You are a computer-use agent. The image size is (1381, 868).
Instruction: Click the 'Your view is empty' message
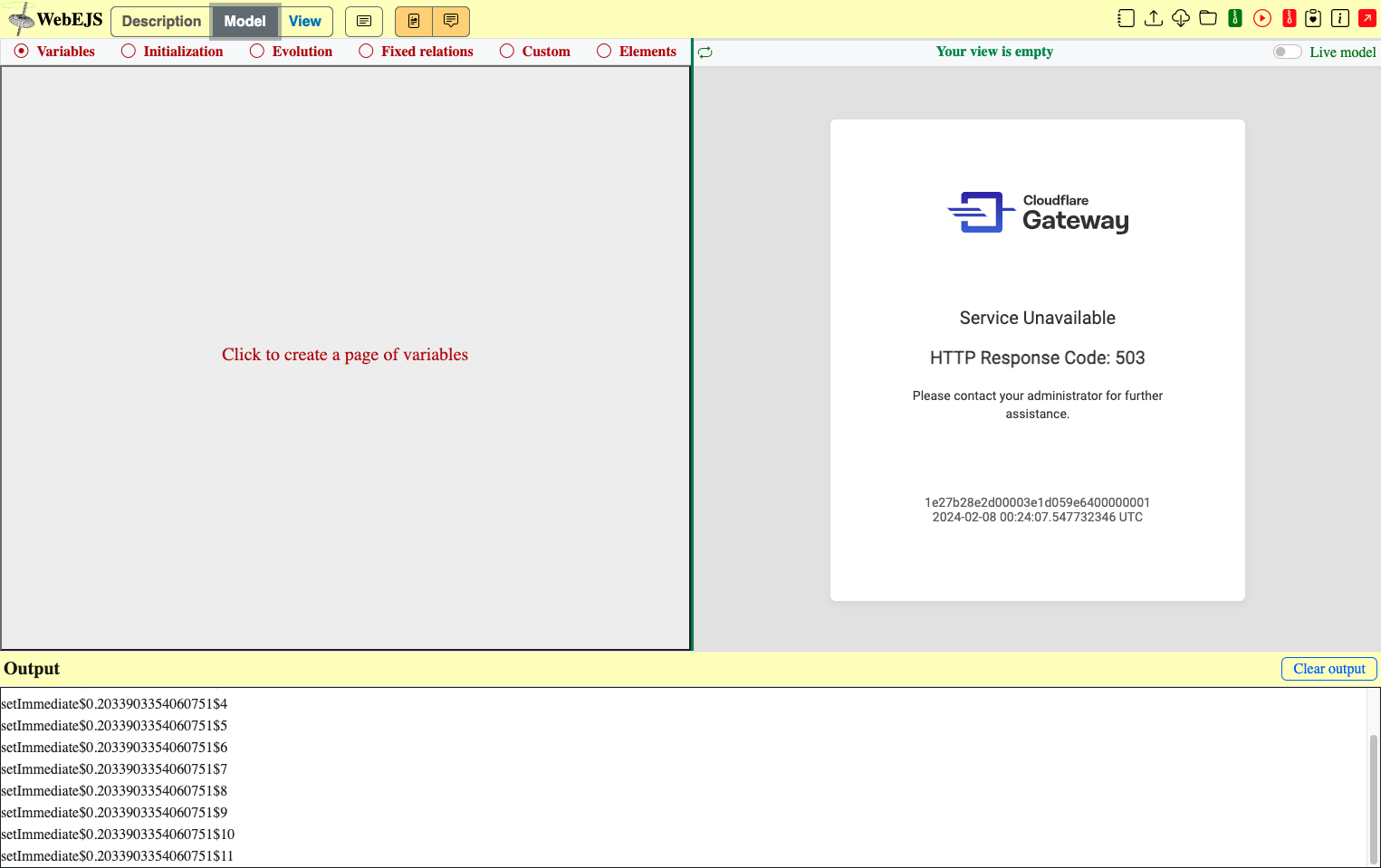(994, 52)
